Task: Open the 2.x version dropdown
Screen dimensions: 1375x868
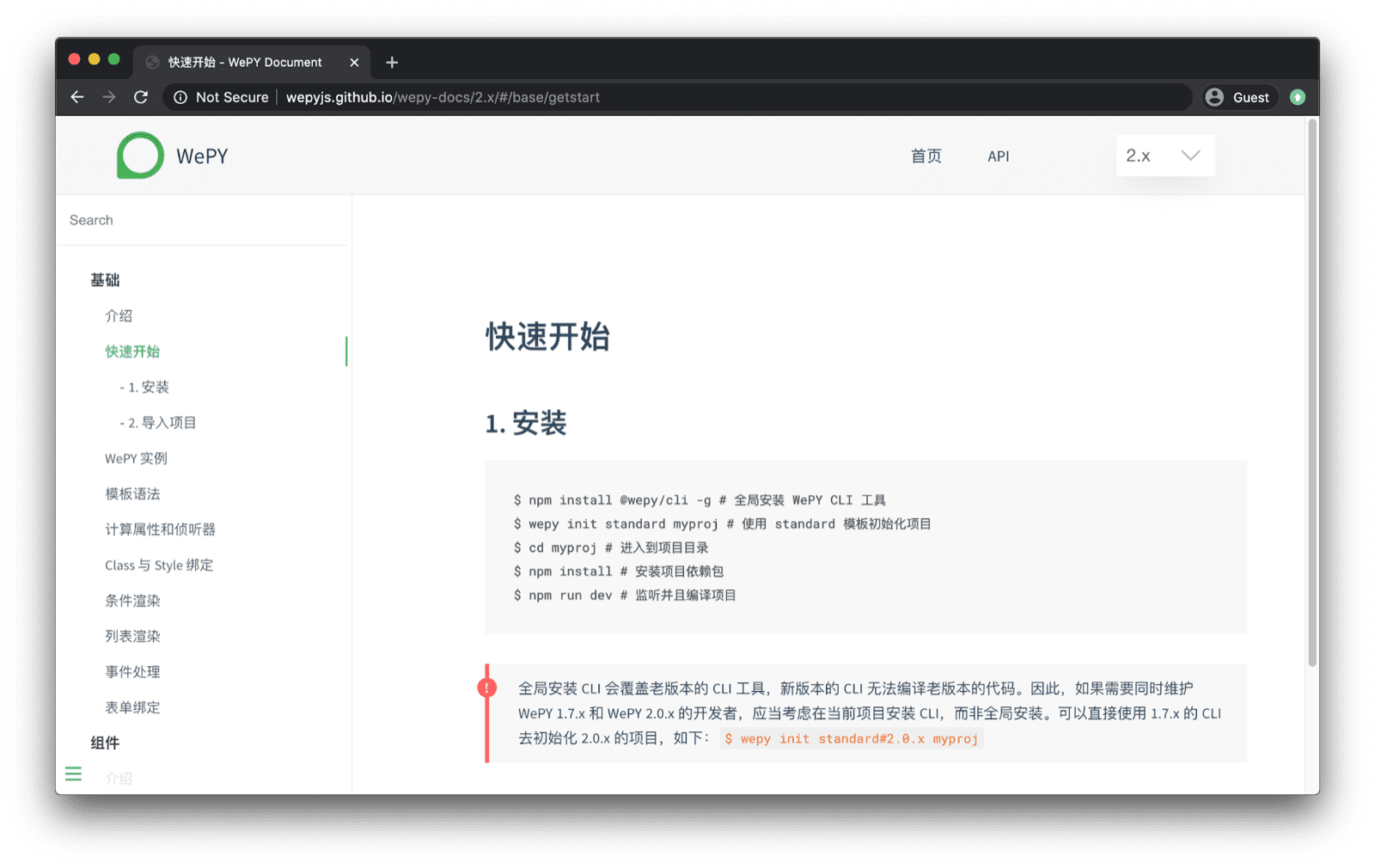Action: point(1164,156)
